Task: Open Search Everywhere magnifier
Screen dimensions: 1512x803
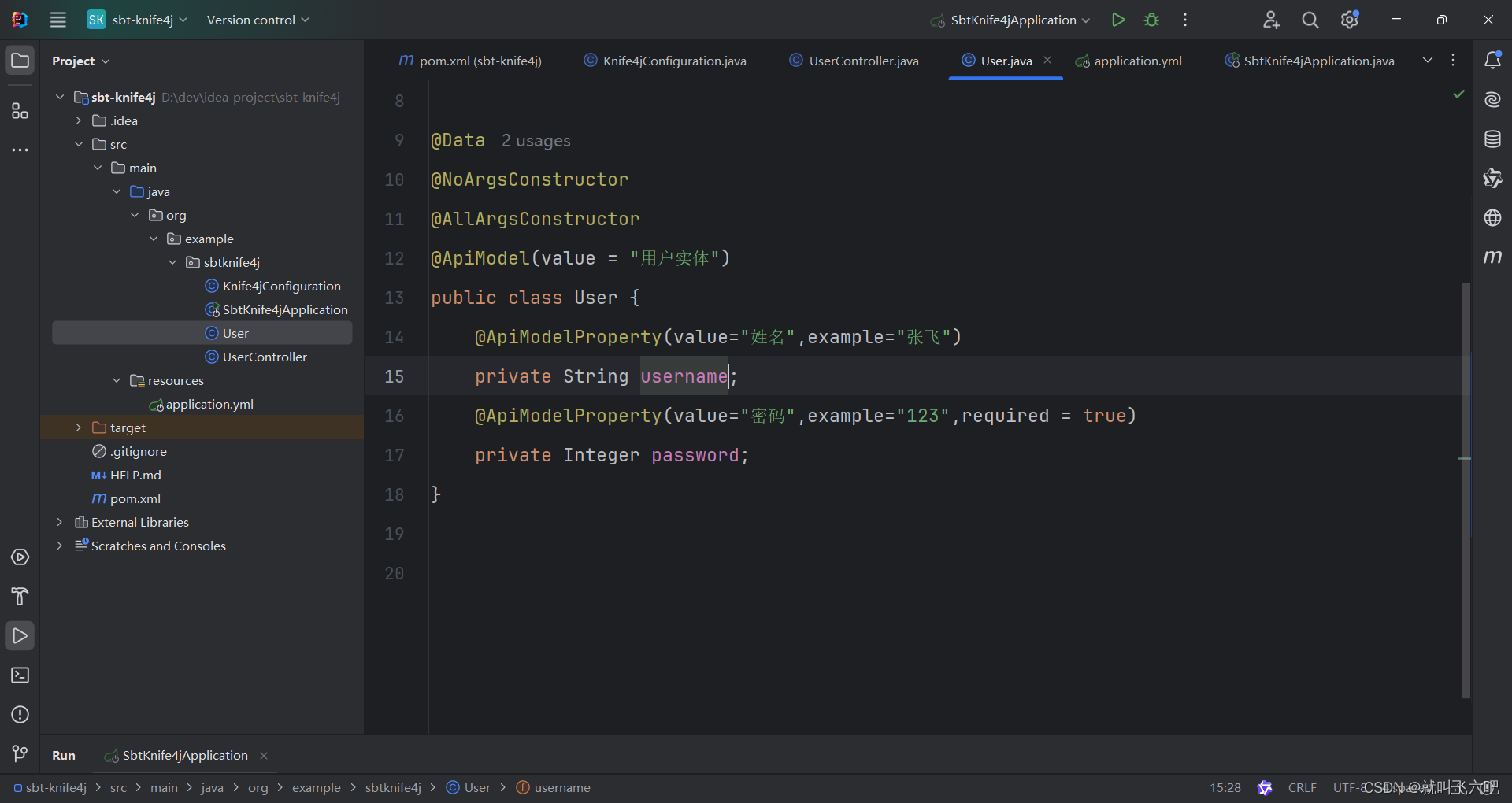Action: click(x=1310, y=20)
